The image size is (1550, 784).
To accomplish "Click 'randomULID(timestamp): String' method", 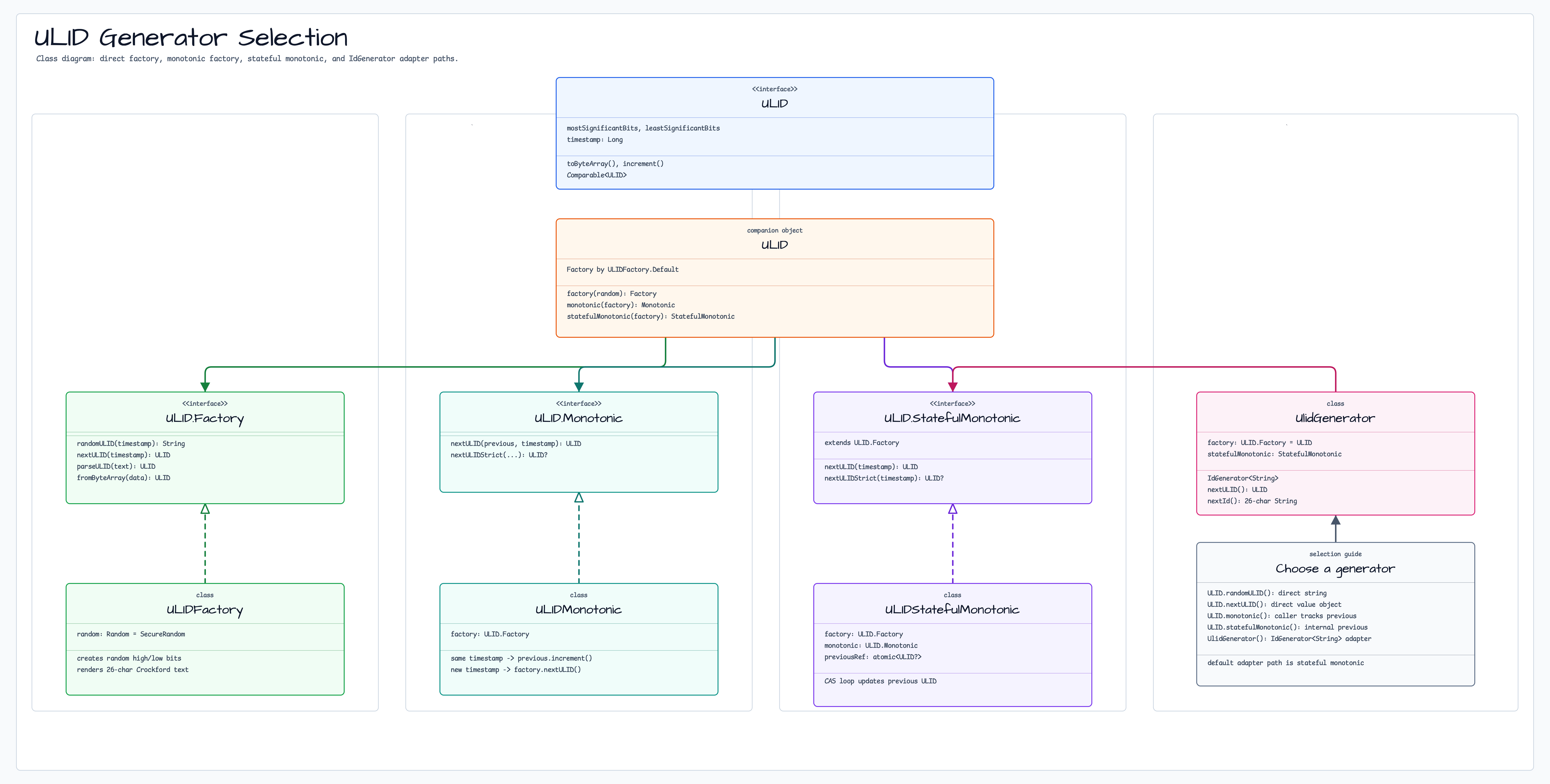I will click(x=131, y=444).
